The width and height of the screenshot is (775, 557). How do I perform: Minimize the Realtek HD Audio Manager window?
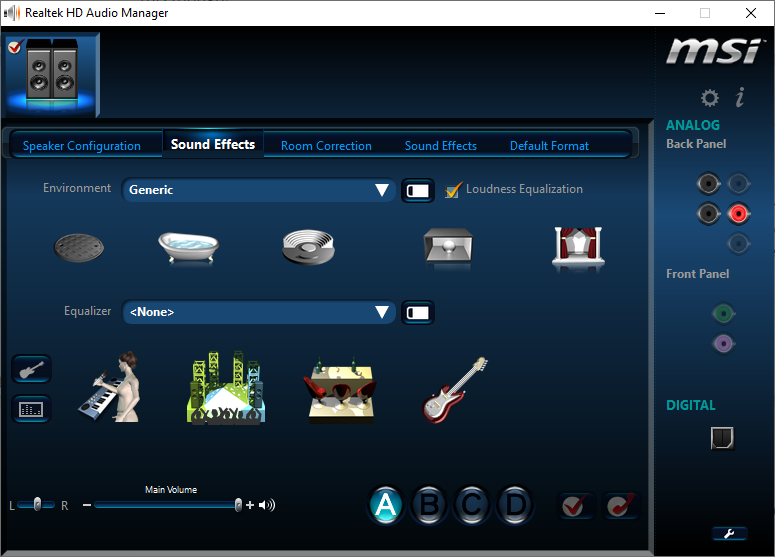(660, 13)
